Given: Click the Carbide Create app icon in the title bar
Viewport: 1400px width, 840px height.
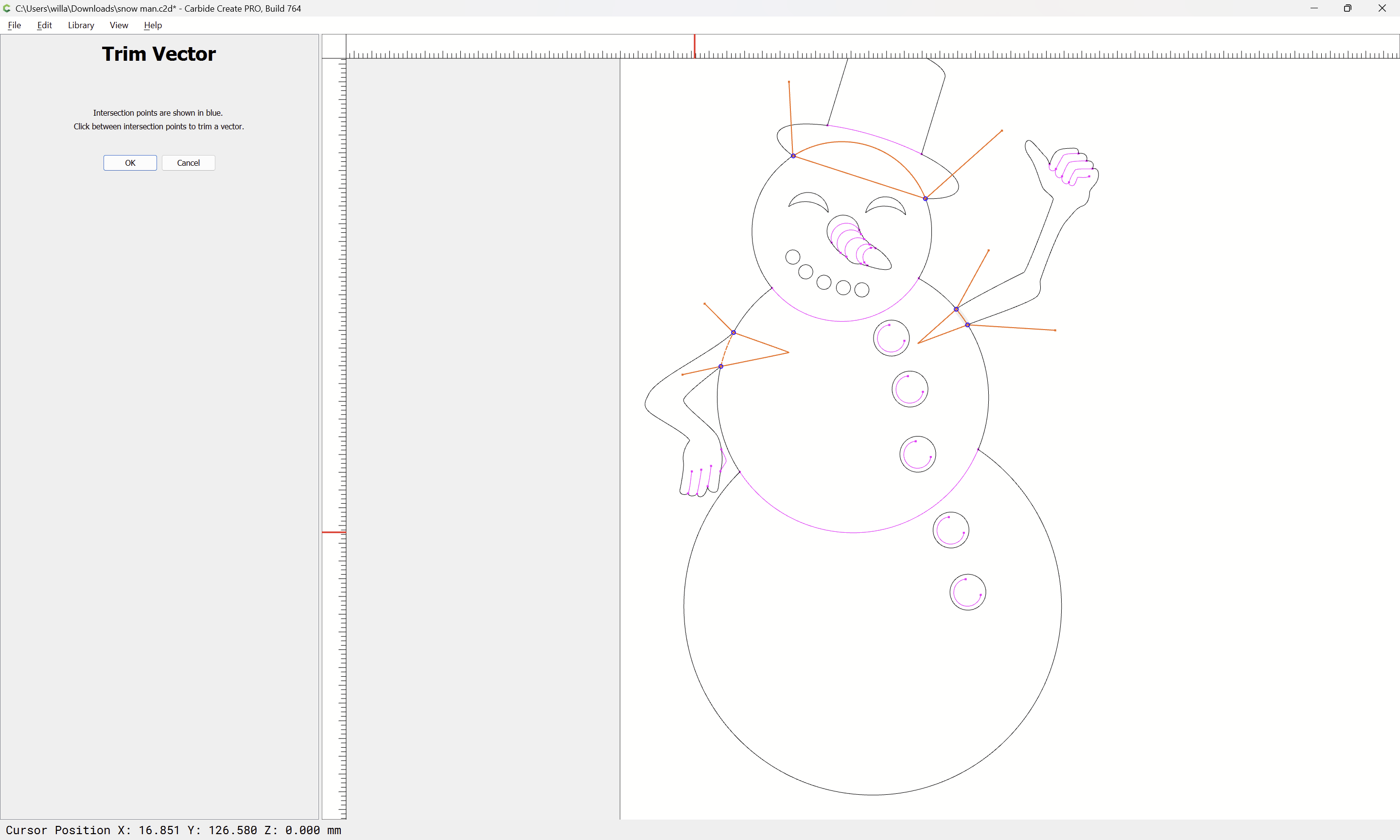Looking at the screenshot, I should [x=7, y=8].
